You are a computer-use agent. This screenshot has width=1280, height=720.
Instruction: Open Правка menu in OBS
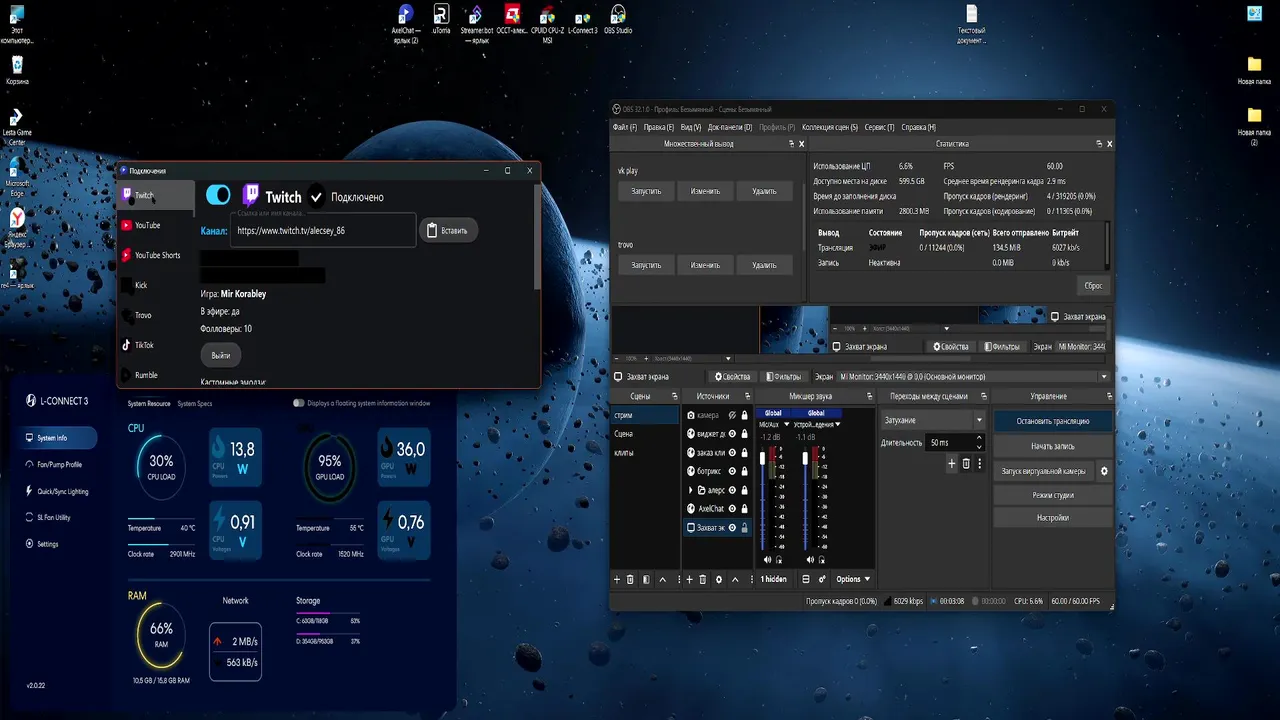[659, 127]
